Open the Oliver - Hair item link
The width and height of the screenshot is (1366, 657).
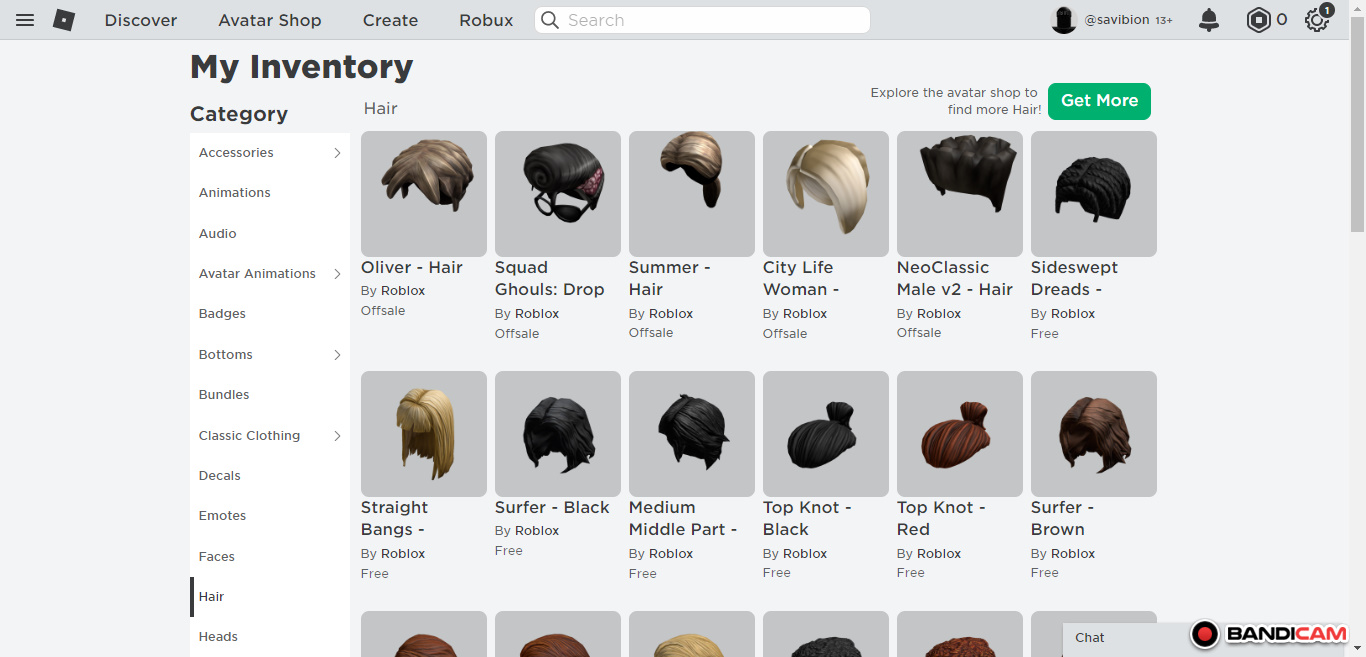click(411, 267)
